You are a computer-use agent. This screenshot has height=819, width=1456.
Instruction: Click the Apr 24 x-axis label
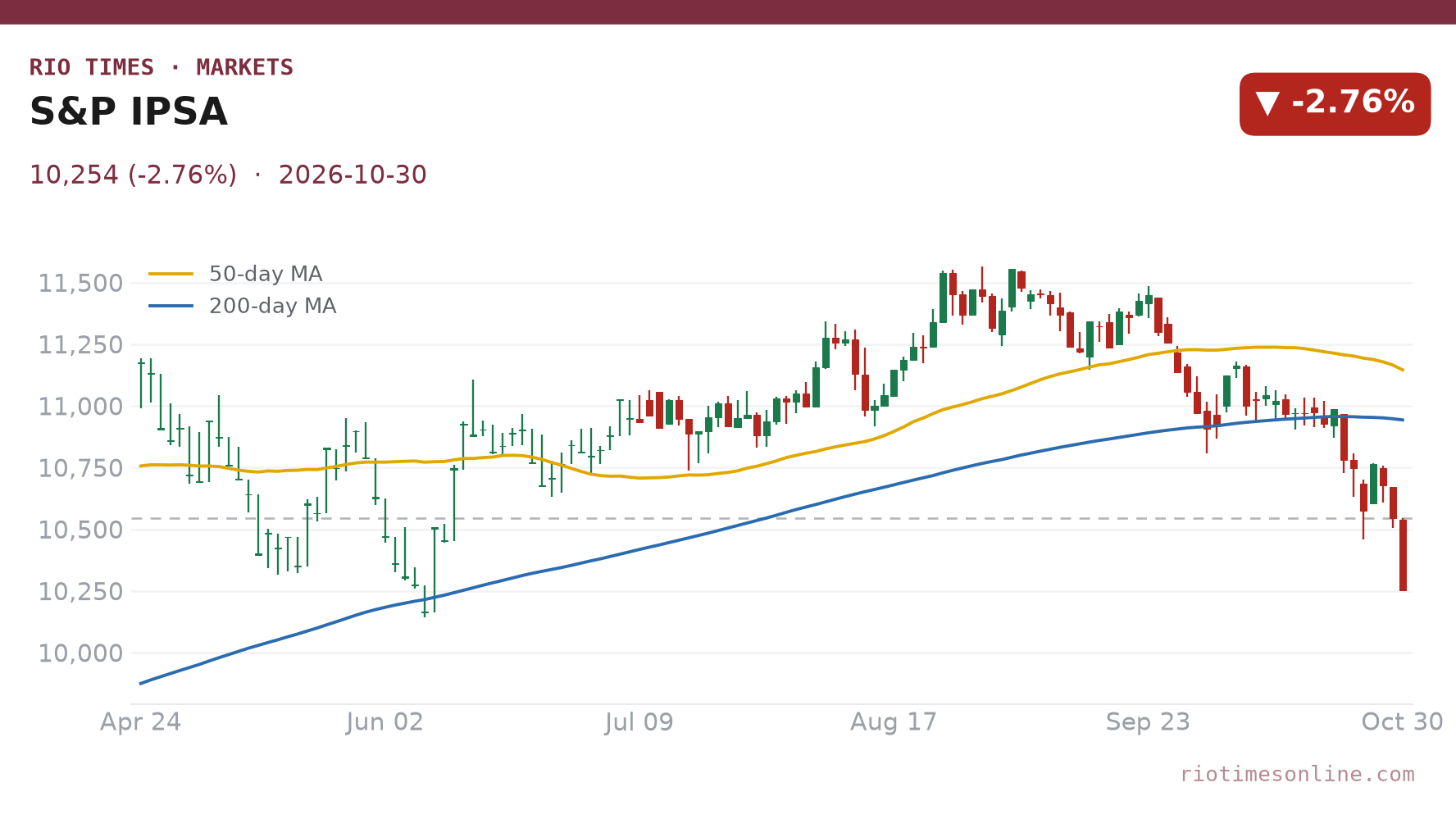point(141,722)
